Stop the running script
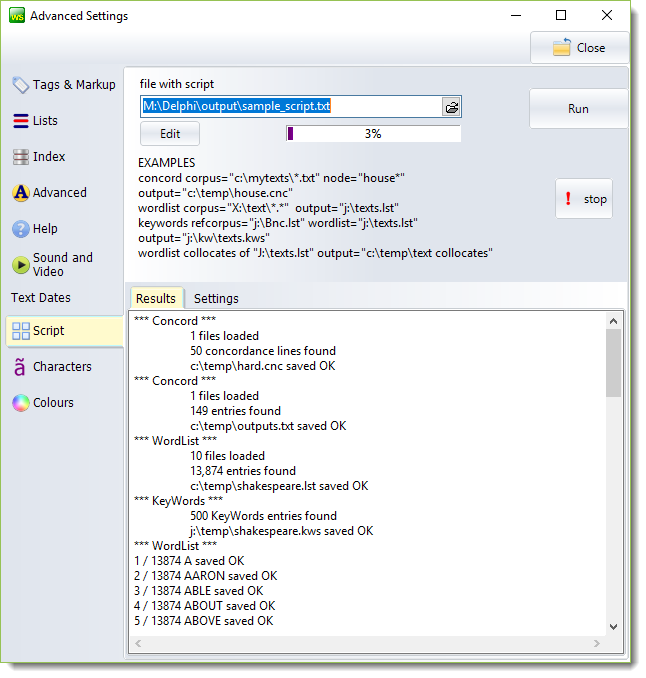 [x=584, y=199]
